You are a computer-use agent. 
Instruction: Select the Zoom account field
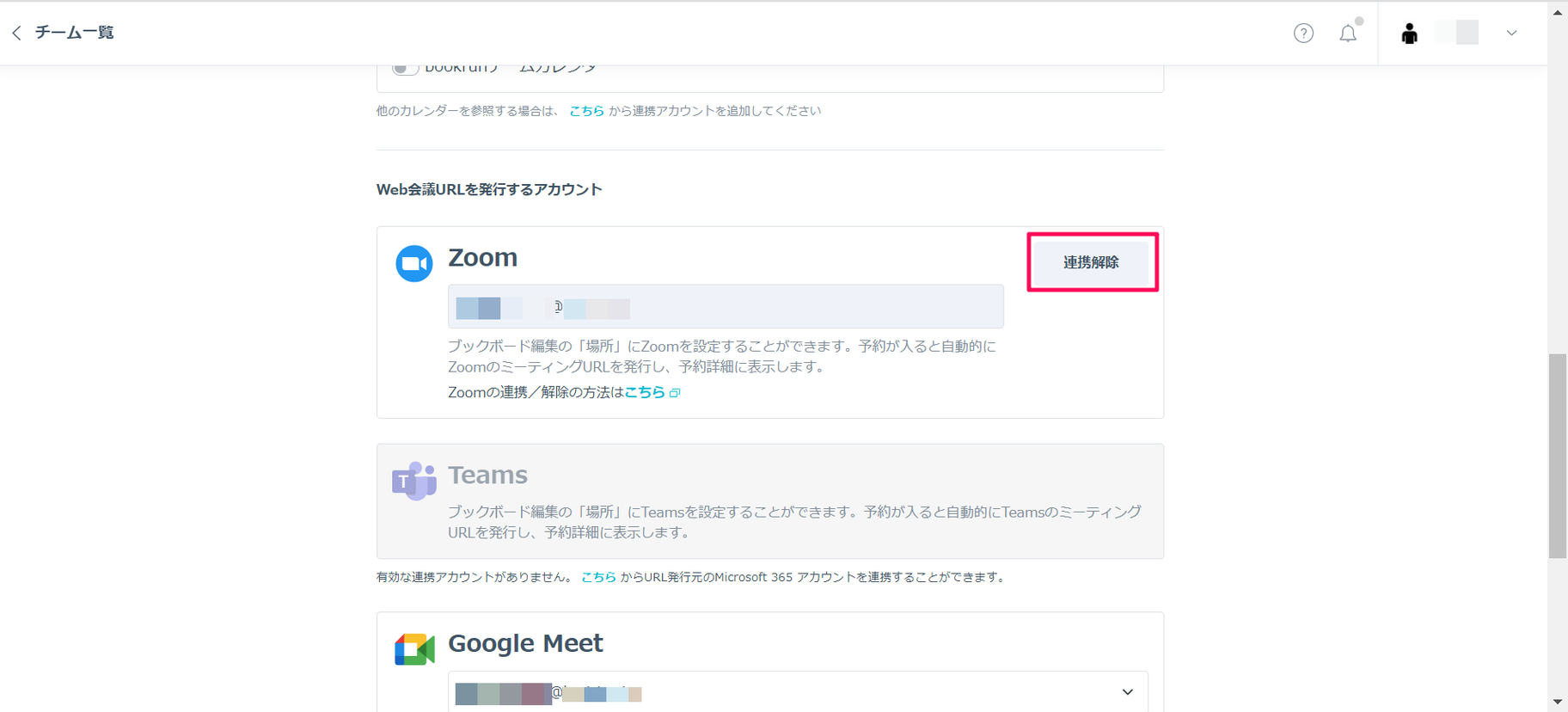click(x=726, y=307)
